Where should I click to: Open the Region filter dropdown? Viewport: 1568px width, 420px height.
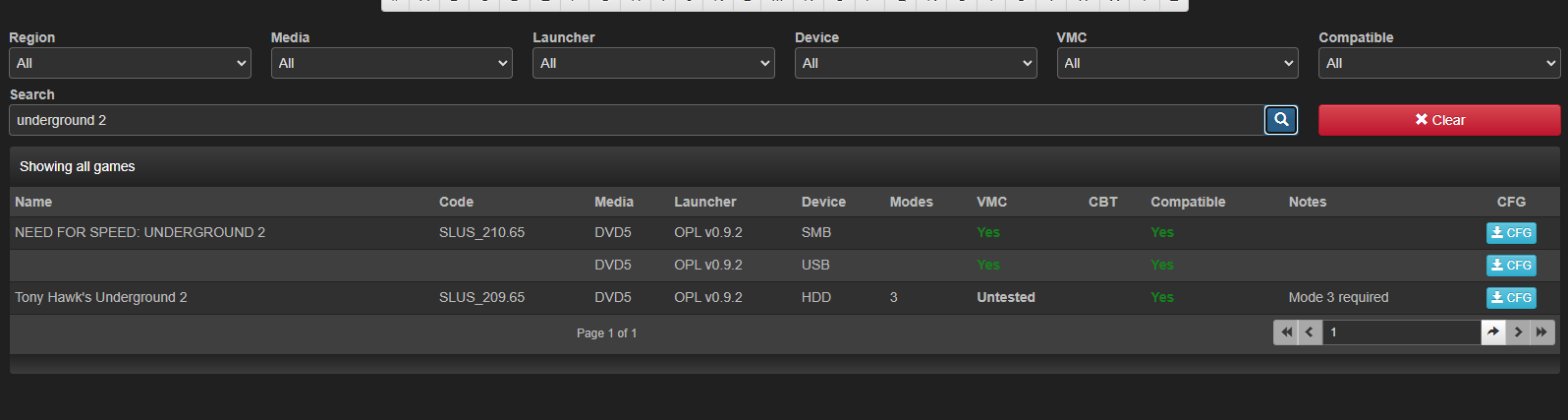[130, 63]
